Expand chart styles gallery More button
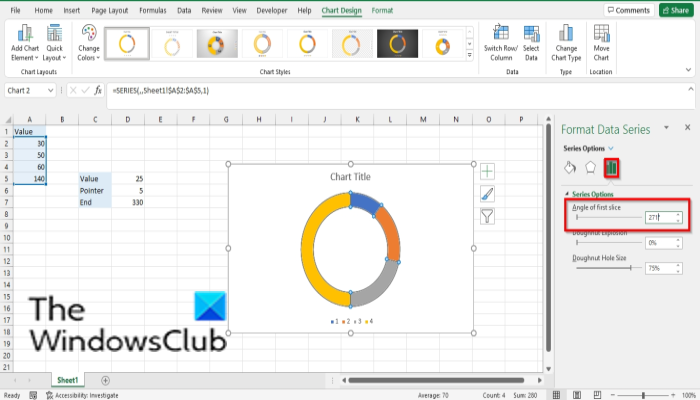The image size is (700, 400). (x=470, y=55)
